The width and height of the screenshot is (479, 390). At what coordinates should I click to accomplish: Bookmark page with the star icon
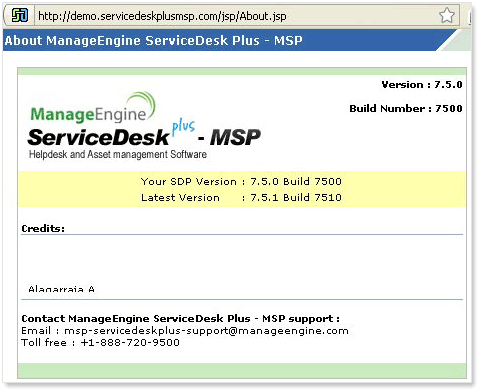446,15
